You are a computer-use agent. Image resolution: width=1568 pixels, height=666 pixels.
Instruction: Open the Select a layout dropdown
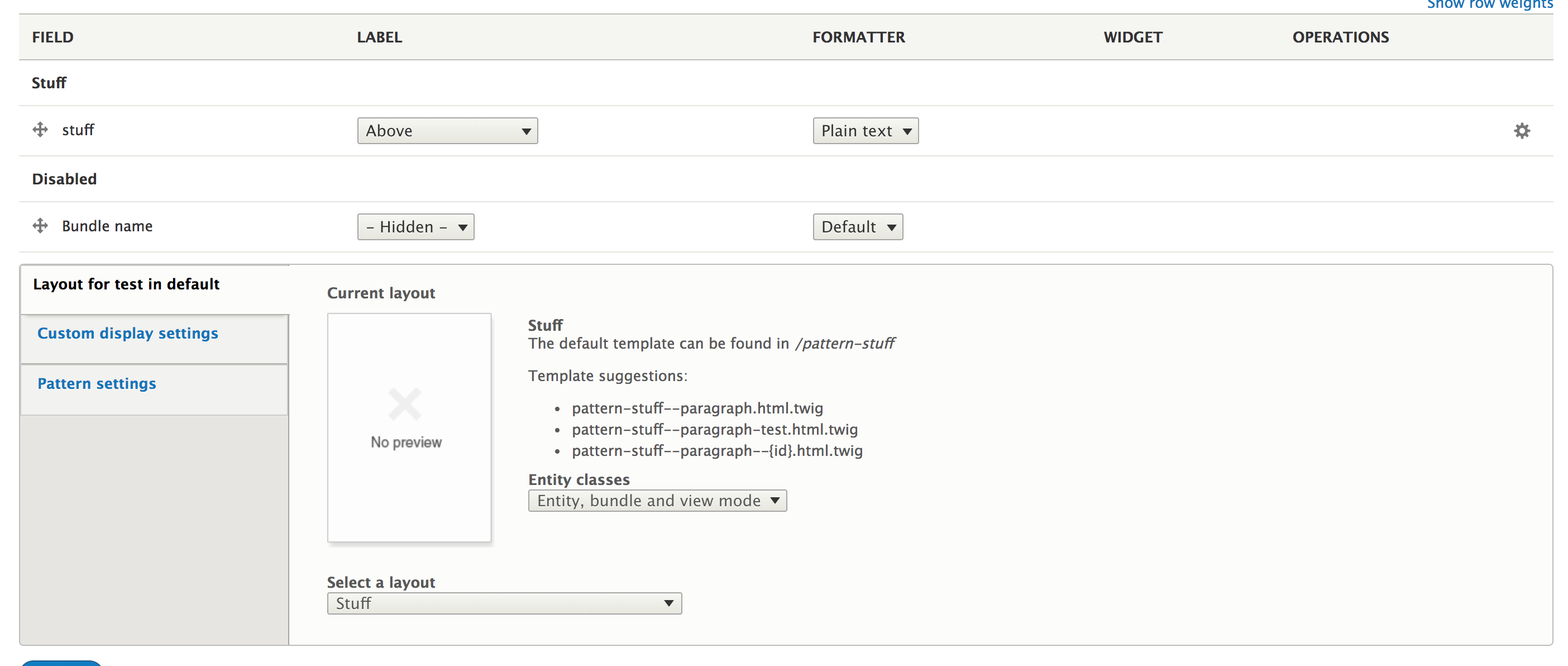(x=503, y=603)
